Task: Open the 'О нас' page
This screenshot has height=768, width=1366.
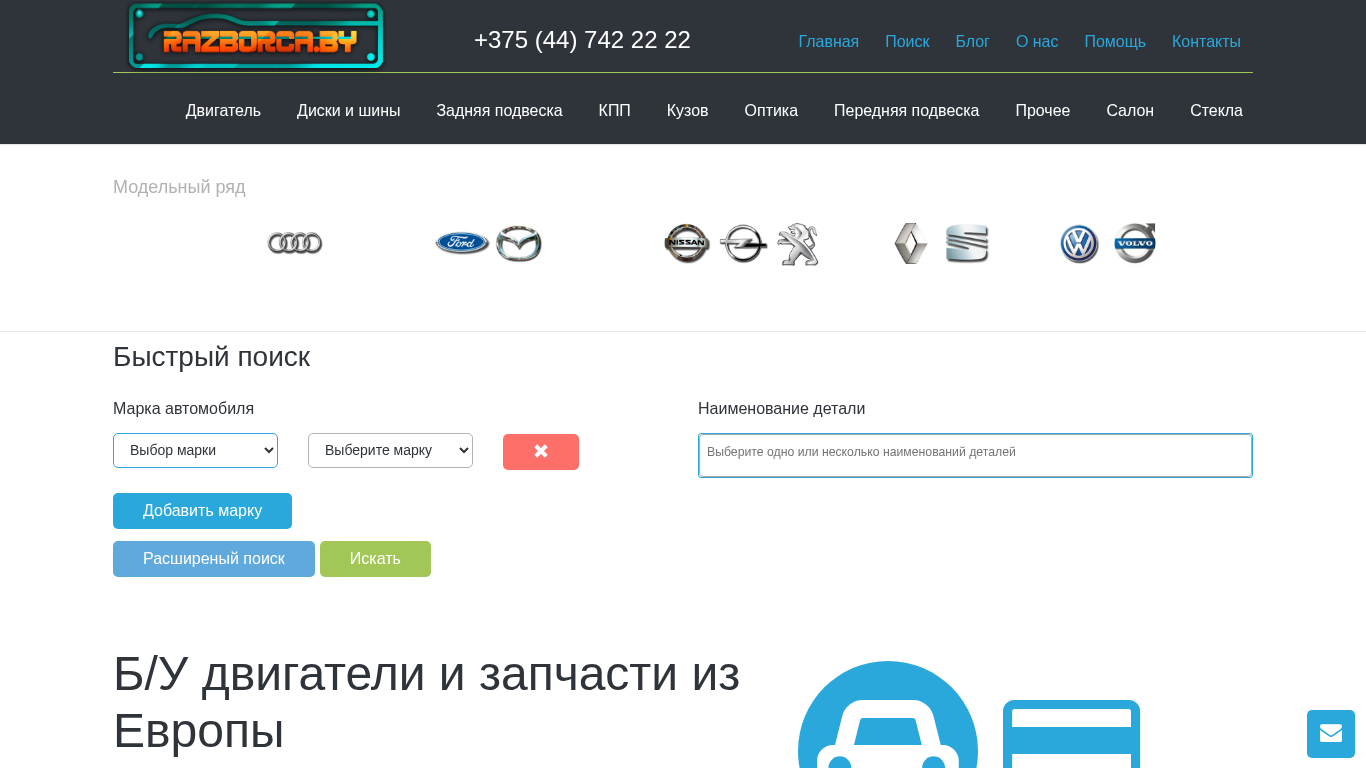Action: click(x=1037, y=42)
